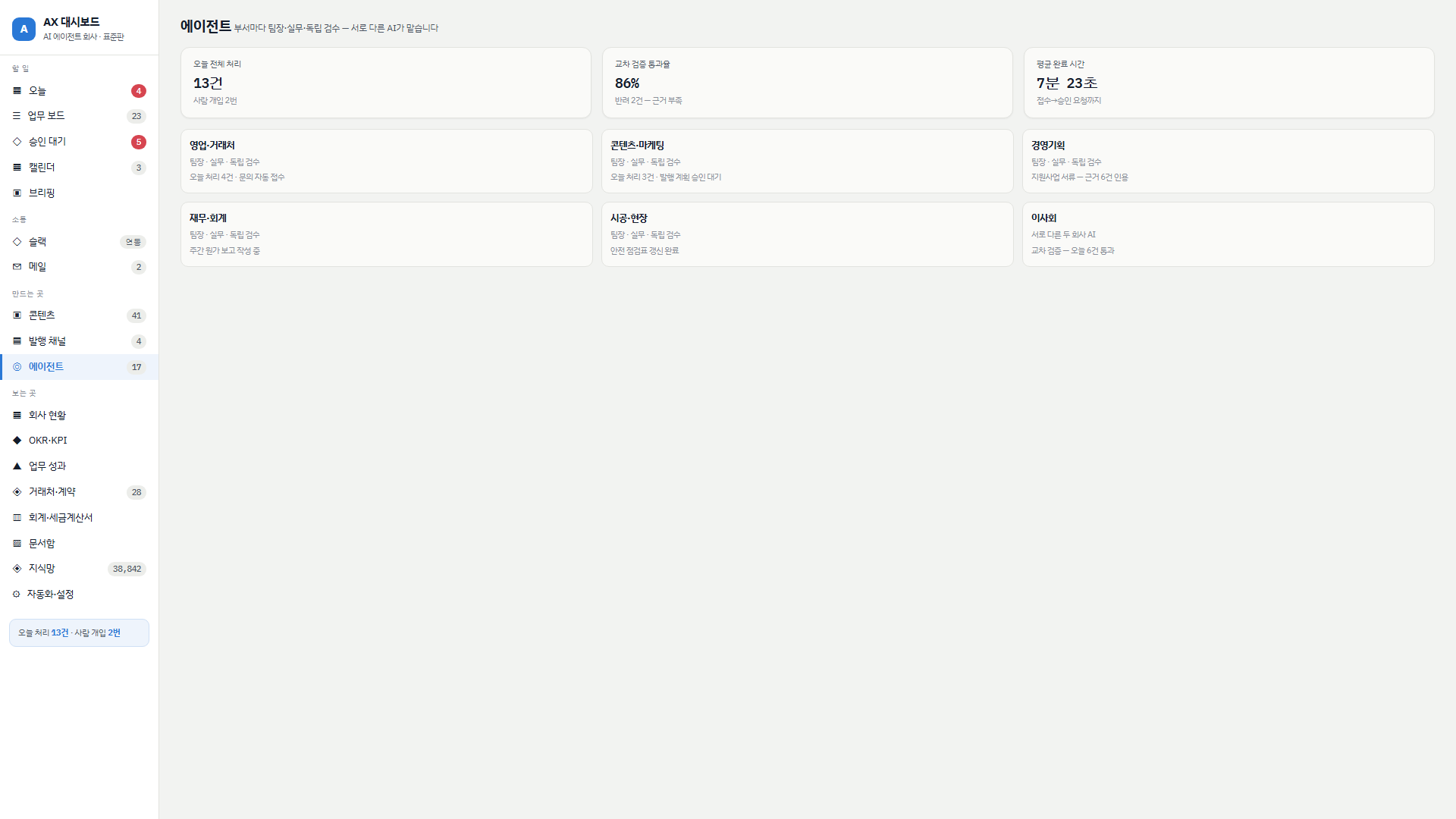The width and height of the screenshot is (1456, 819).
Task: Open the 콘텐츠·마케팅 agent card
Action: click(807, 161)
